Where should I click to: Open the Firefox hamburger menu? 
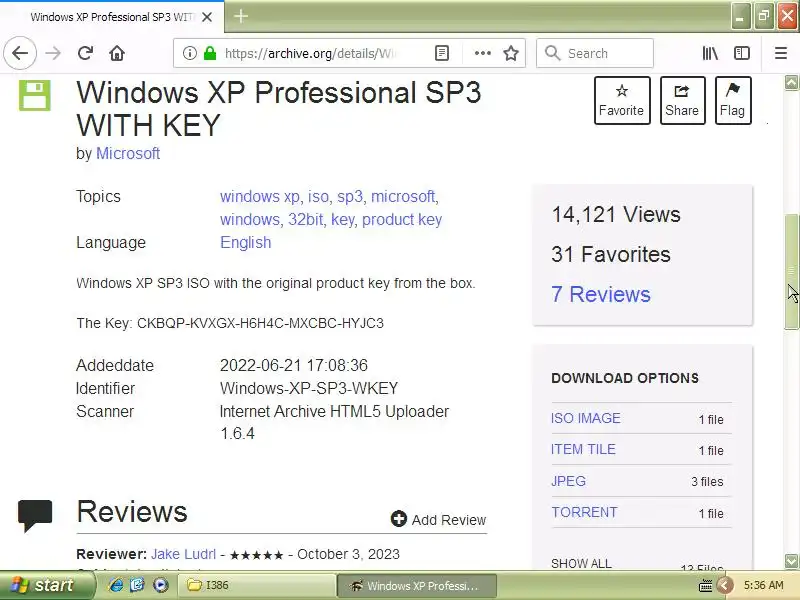[781, 53]
